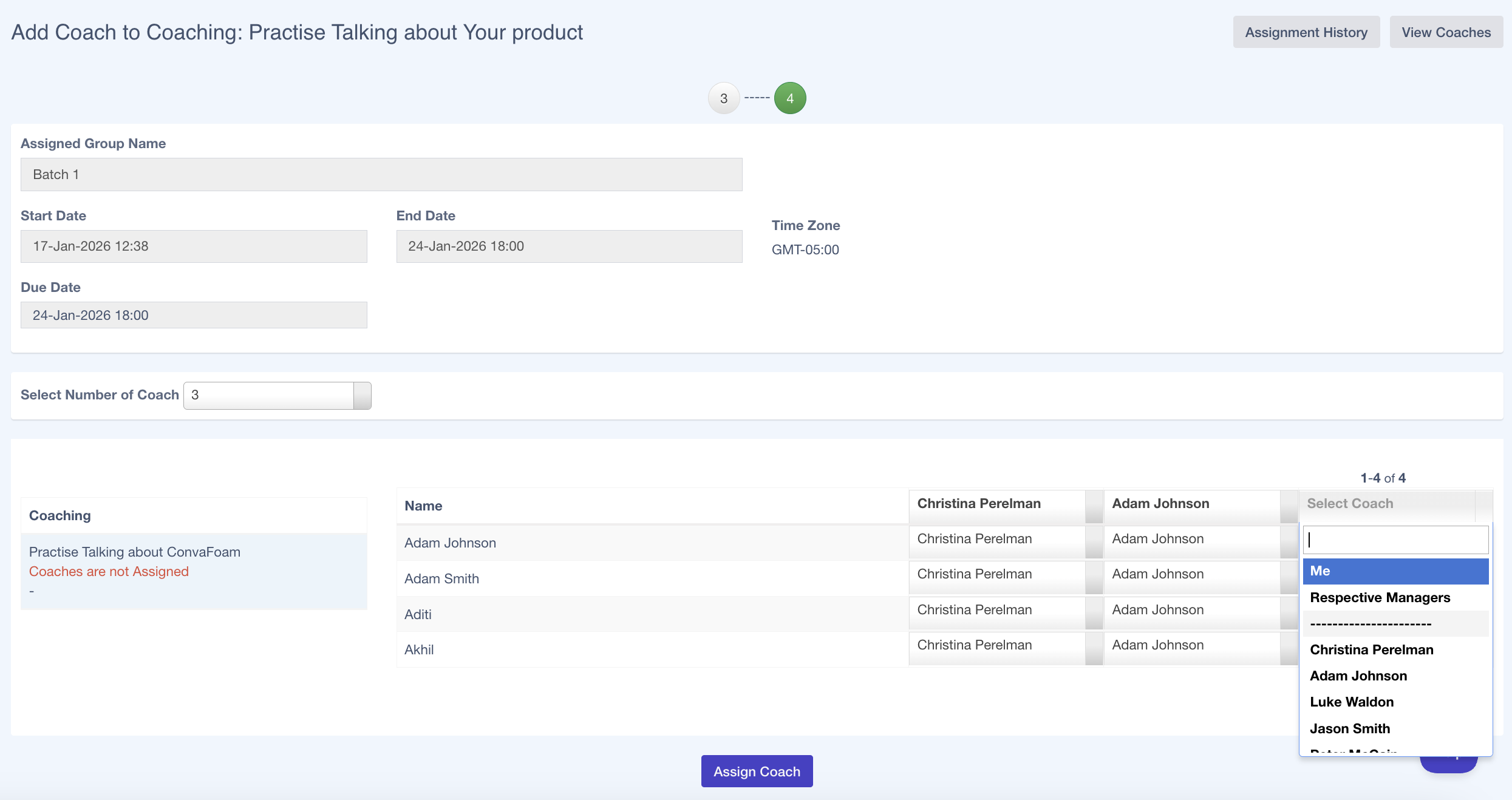The width and height of the screenshot is (1512, 800).
Task: Pick Adam Johnson from the dropdown list
Action: pos(1358,676)
